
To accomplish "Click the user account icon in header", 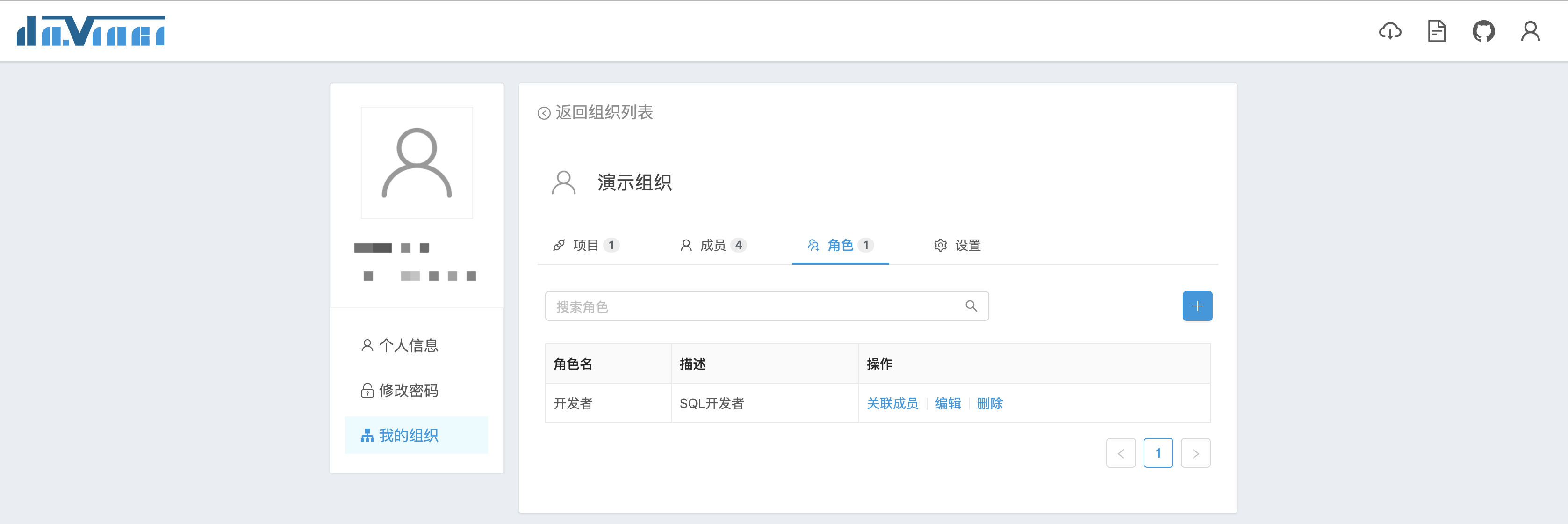I will [1530, 31].
